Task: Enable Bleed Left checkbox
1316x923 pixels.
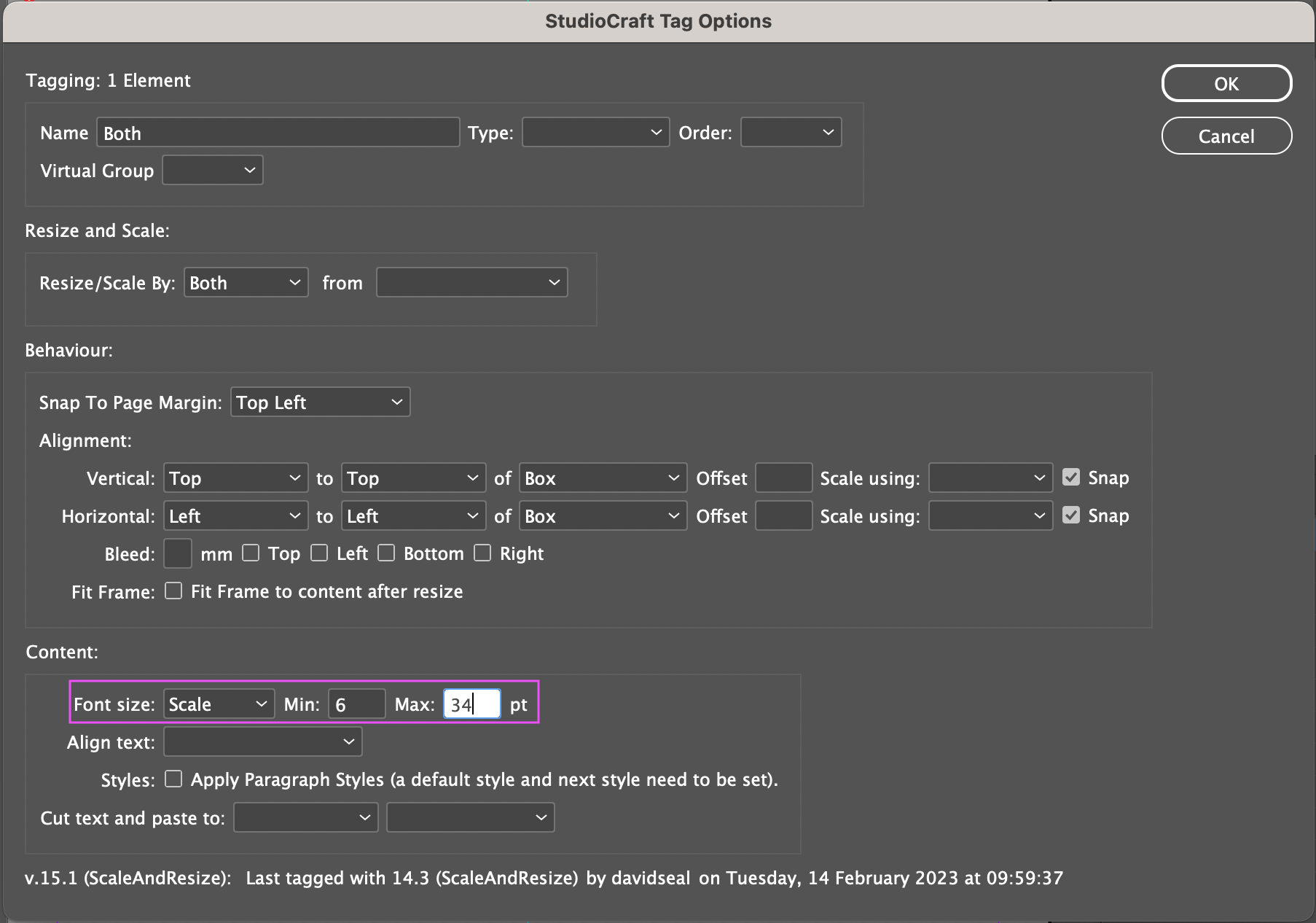Action: tap(319, 553)
